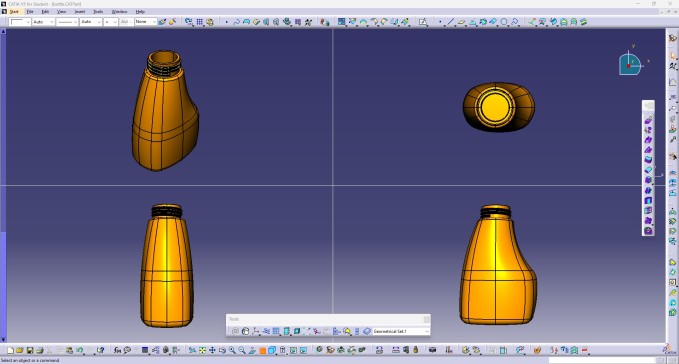
Task: Minimize the document window via inner minimize button
Action: tap(661, 12)
